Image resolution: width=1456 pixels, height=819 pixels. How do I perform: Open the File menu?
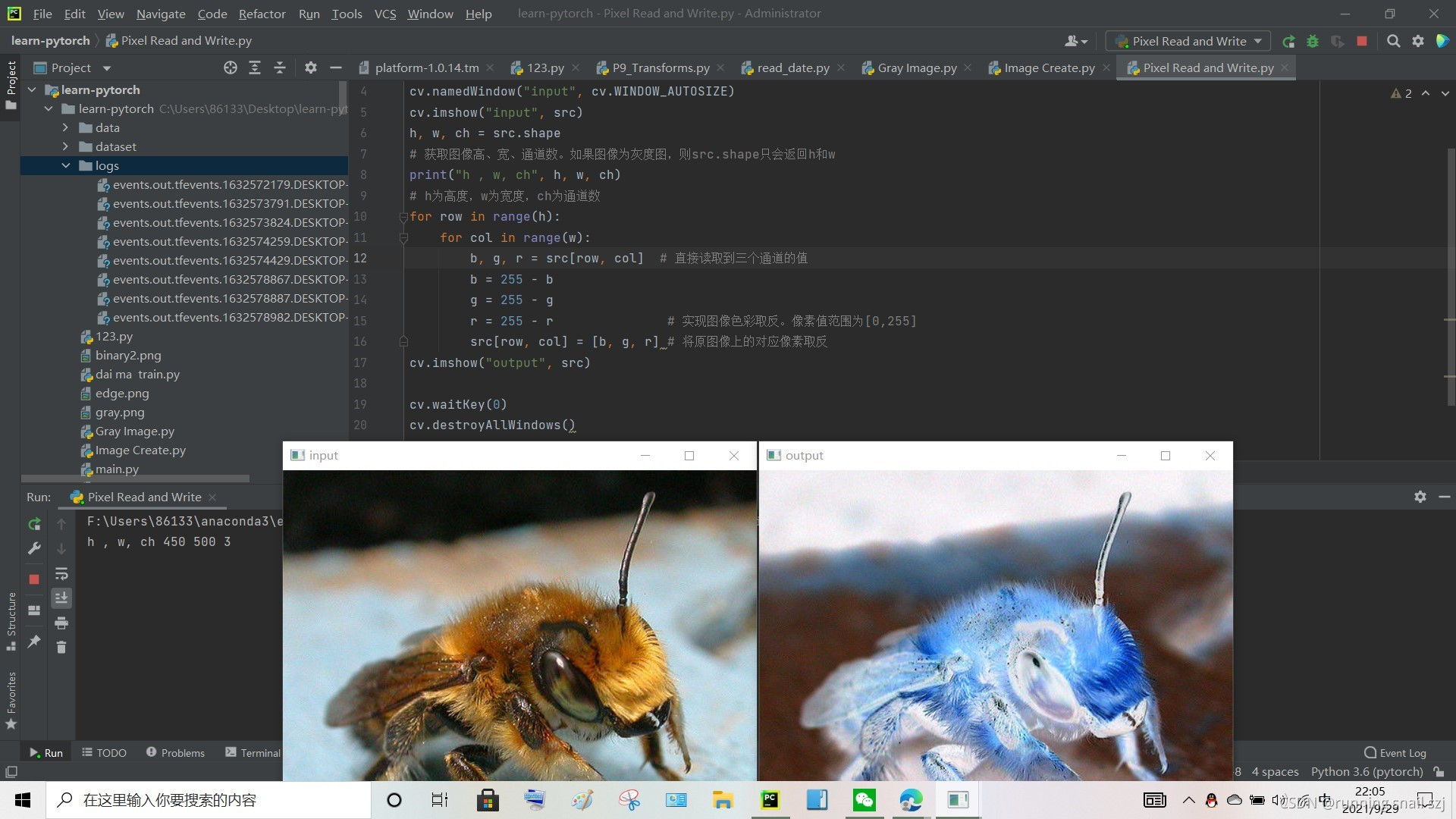click(42, 14)
